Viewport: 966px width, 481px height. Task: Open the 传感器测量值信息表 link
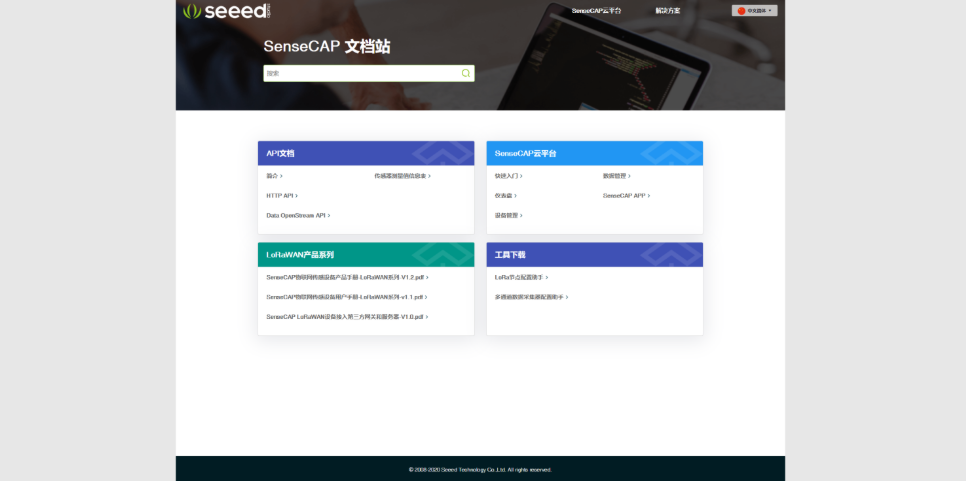(402, 176)
